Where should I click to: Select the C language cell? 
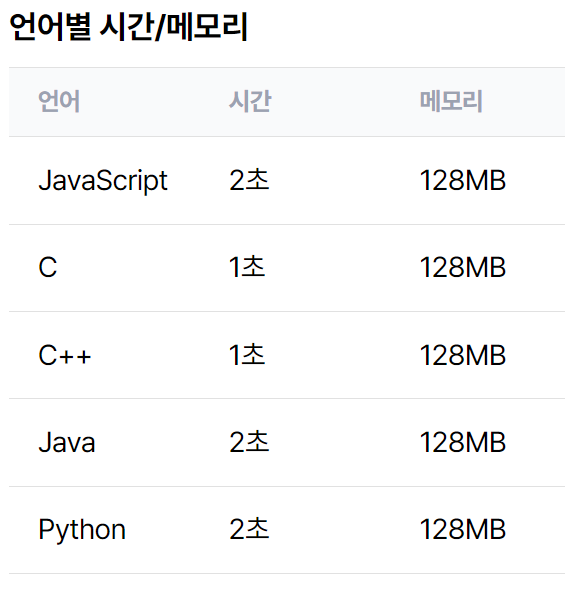click(x=48, y=268)
